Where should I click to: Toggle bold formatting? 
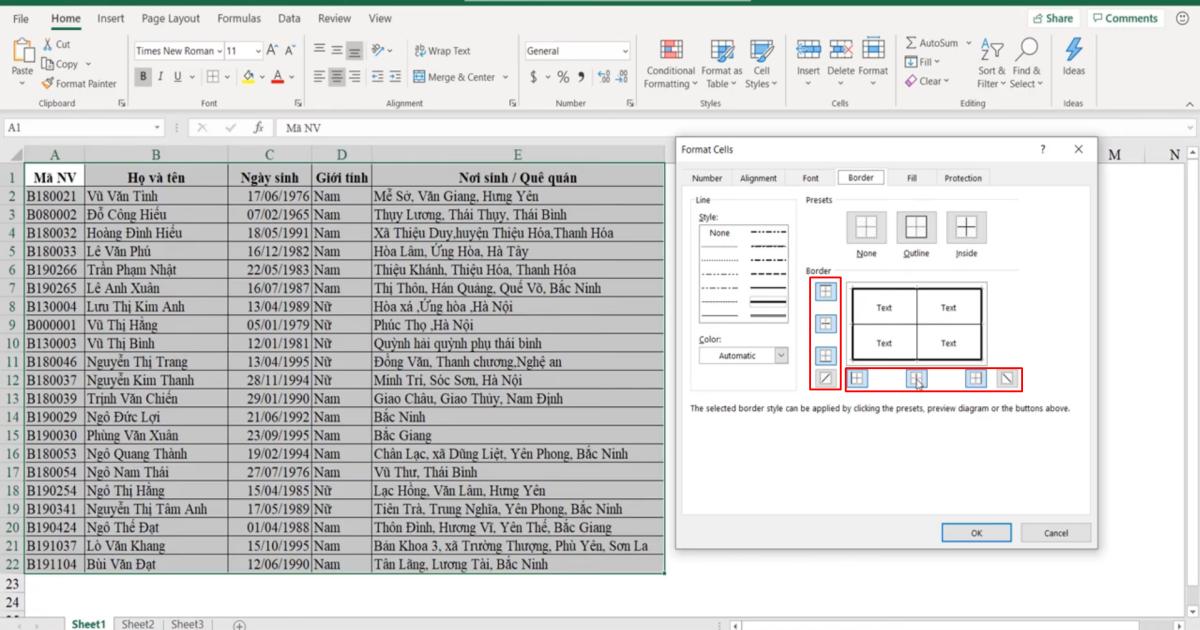click(x=144, y=77)
